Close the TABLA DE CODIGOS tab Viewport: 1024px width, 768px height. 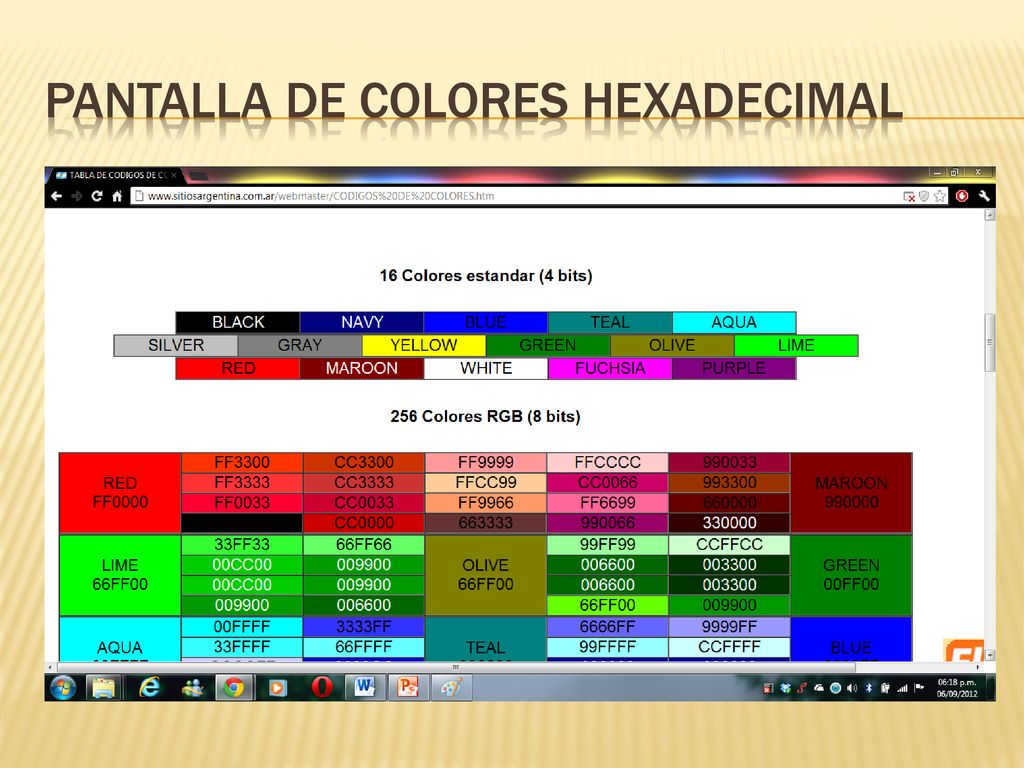tap(174, 175)
